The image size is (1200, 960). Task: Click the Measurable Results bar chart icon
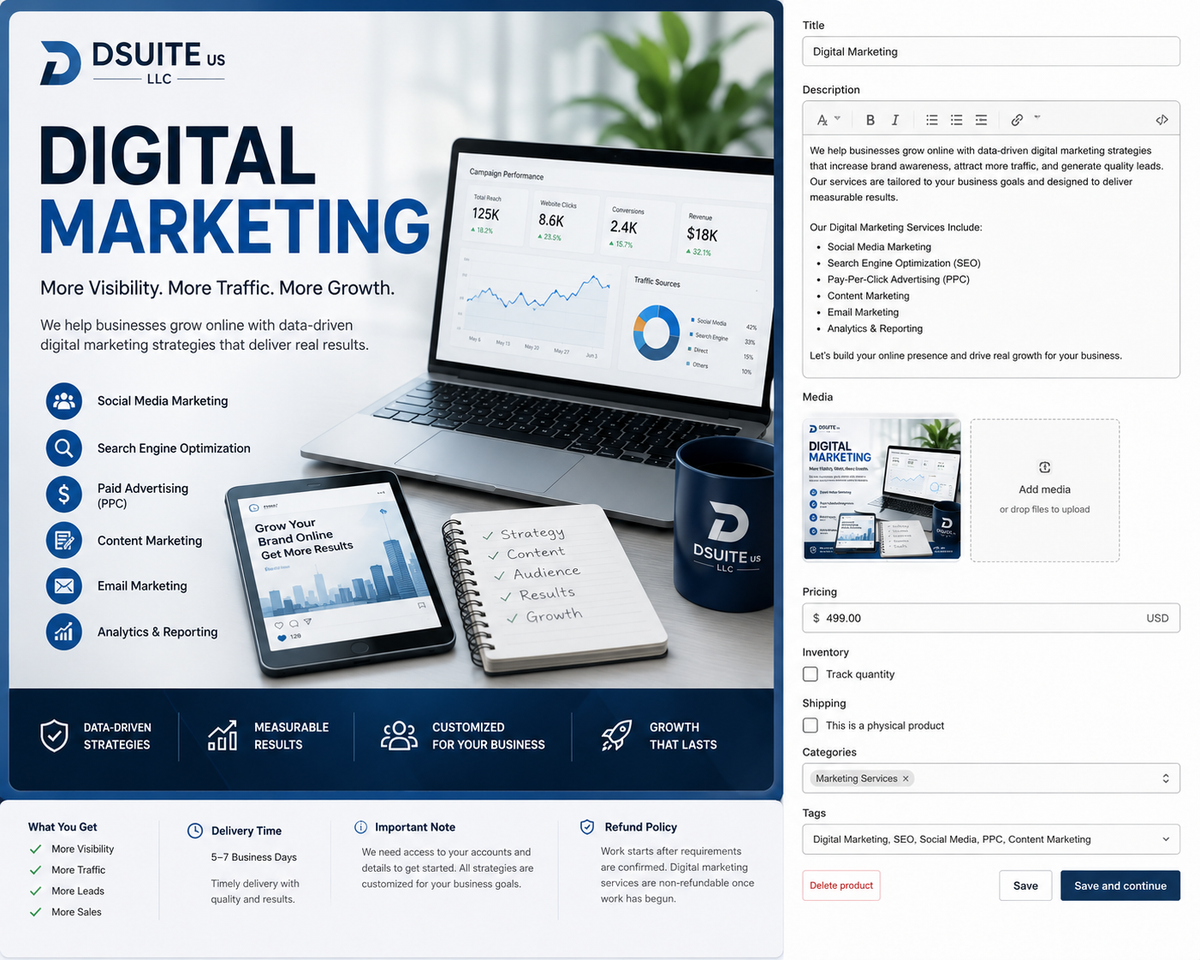[222, 735]
